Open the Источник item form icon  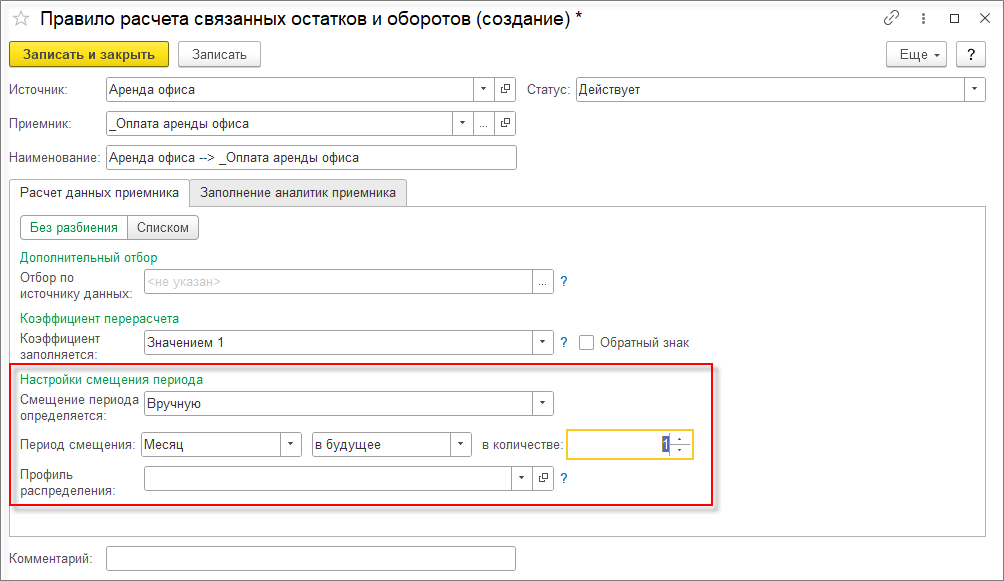[x=505, y=89]
